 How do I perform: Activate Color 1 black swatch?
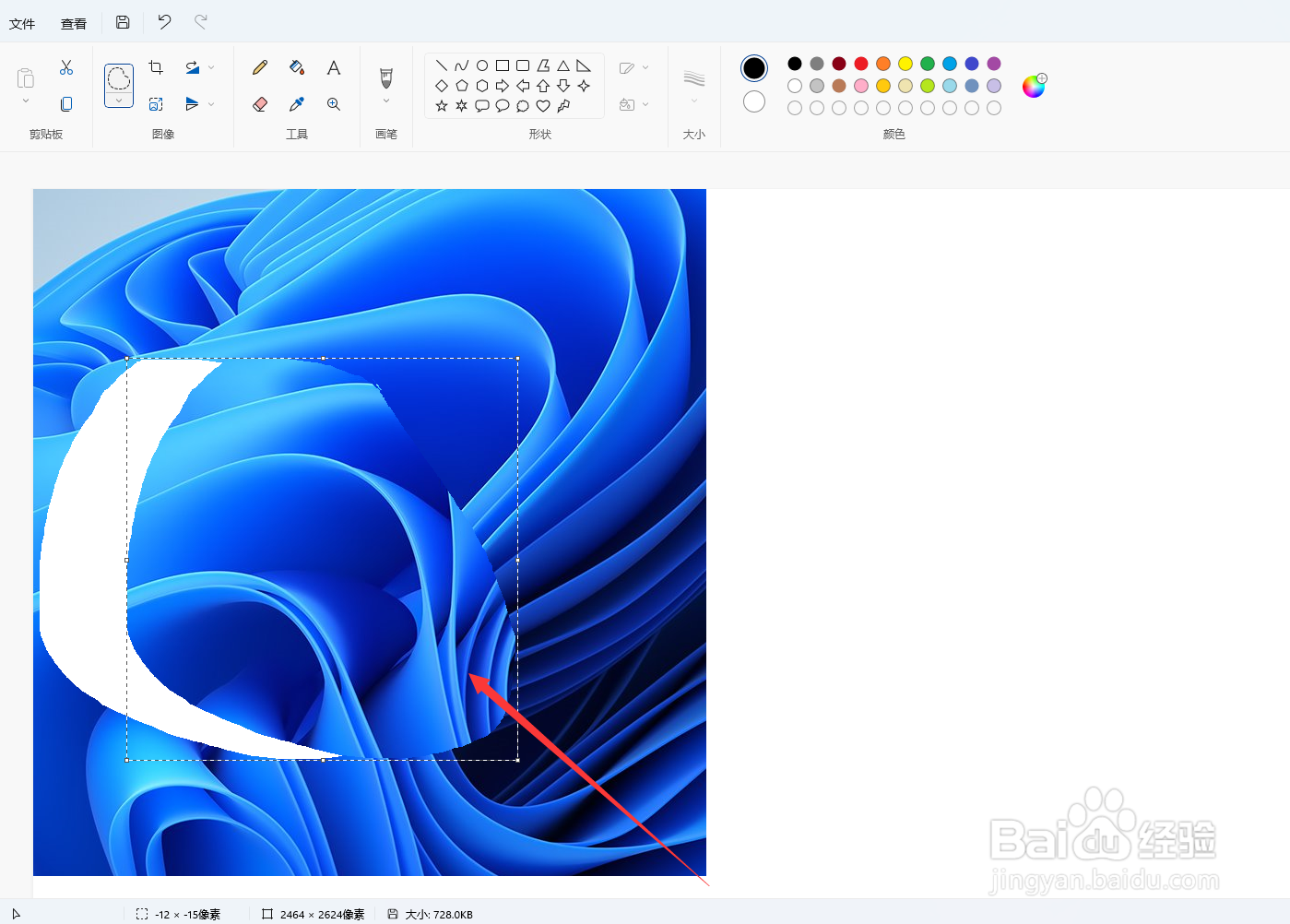[x=754, y=68]
